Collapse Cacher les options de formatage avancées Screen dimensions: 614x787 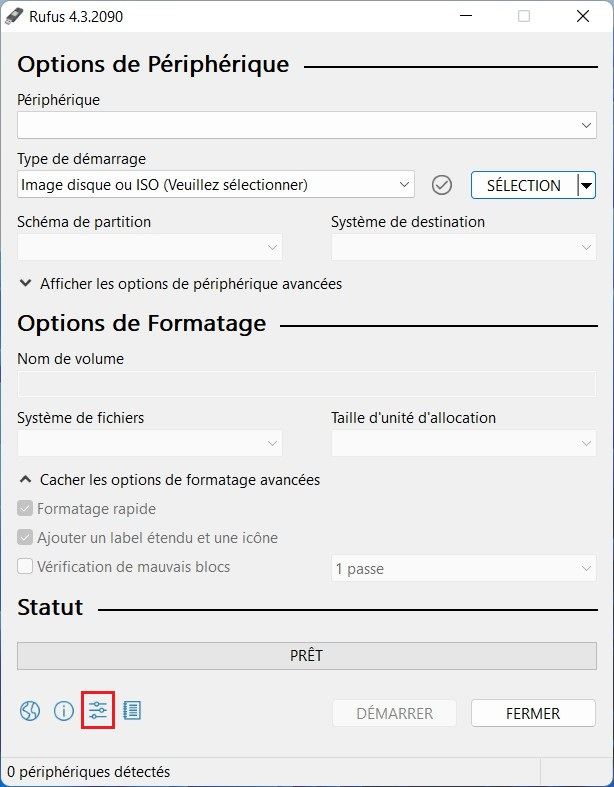pos(169,480)
